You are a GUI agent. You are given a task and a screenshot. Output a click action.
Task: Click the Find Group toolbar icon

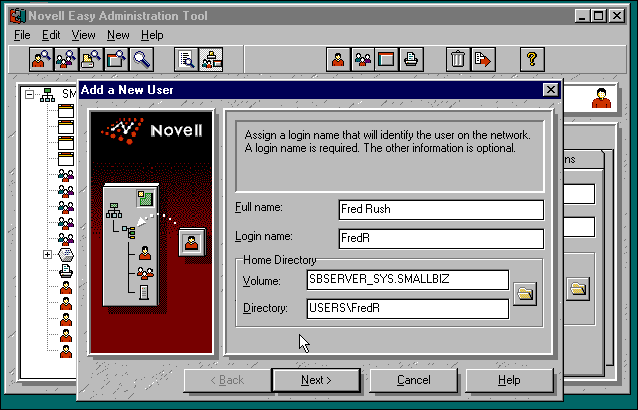coord(66,59)
